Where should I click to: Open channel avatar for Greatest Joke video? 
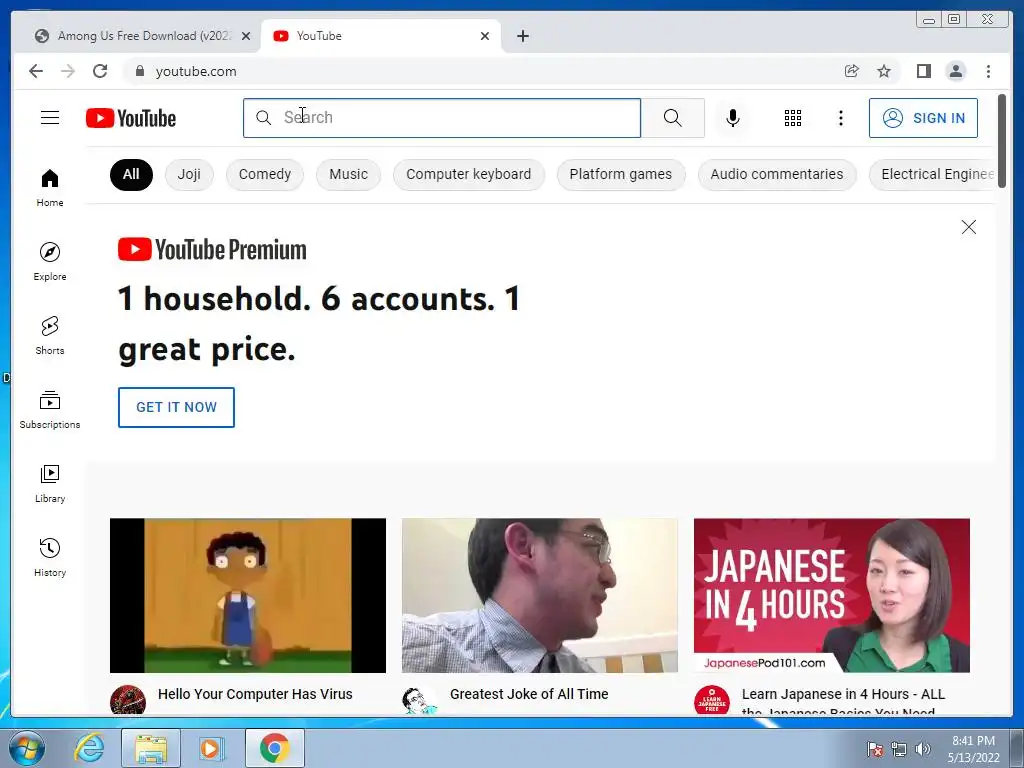pos(420,699)
